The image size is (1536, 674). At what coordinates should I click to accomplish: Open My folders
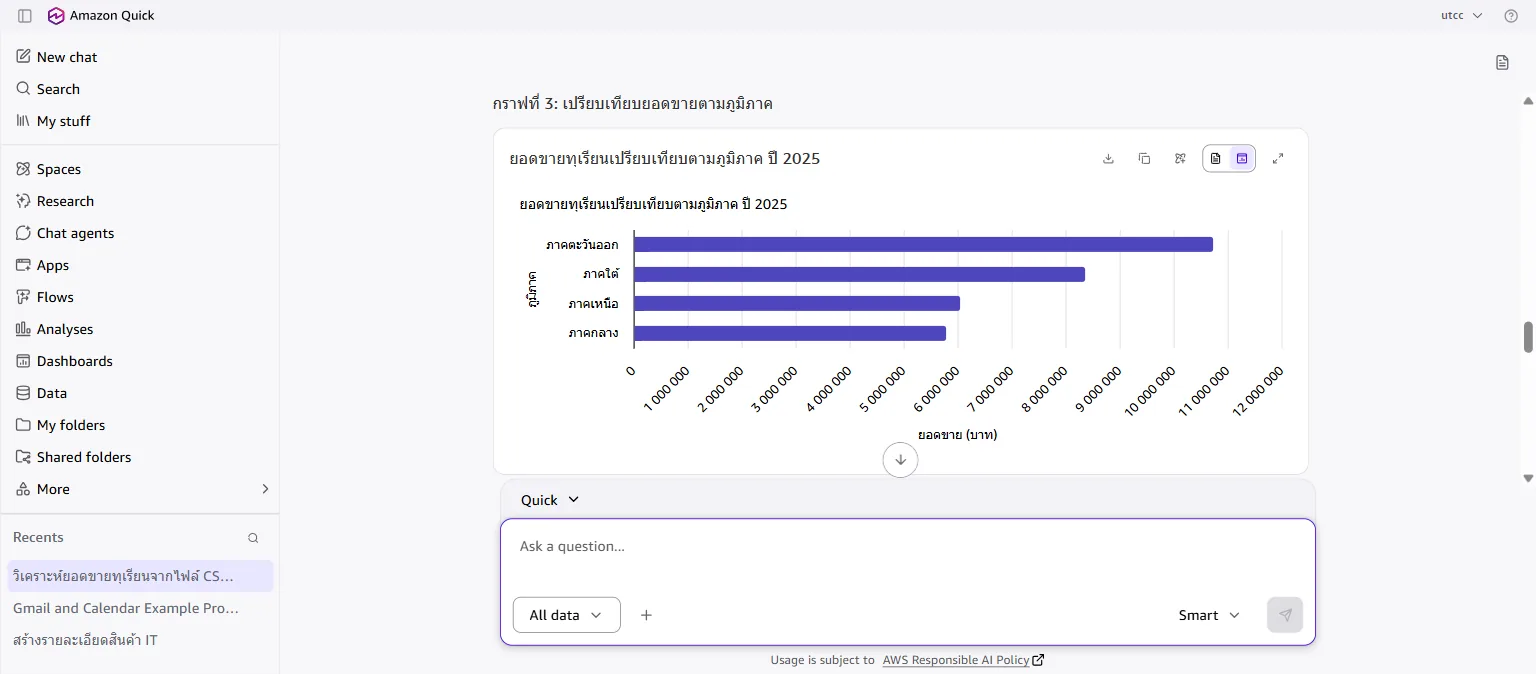(x=139, y=425)
